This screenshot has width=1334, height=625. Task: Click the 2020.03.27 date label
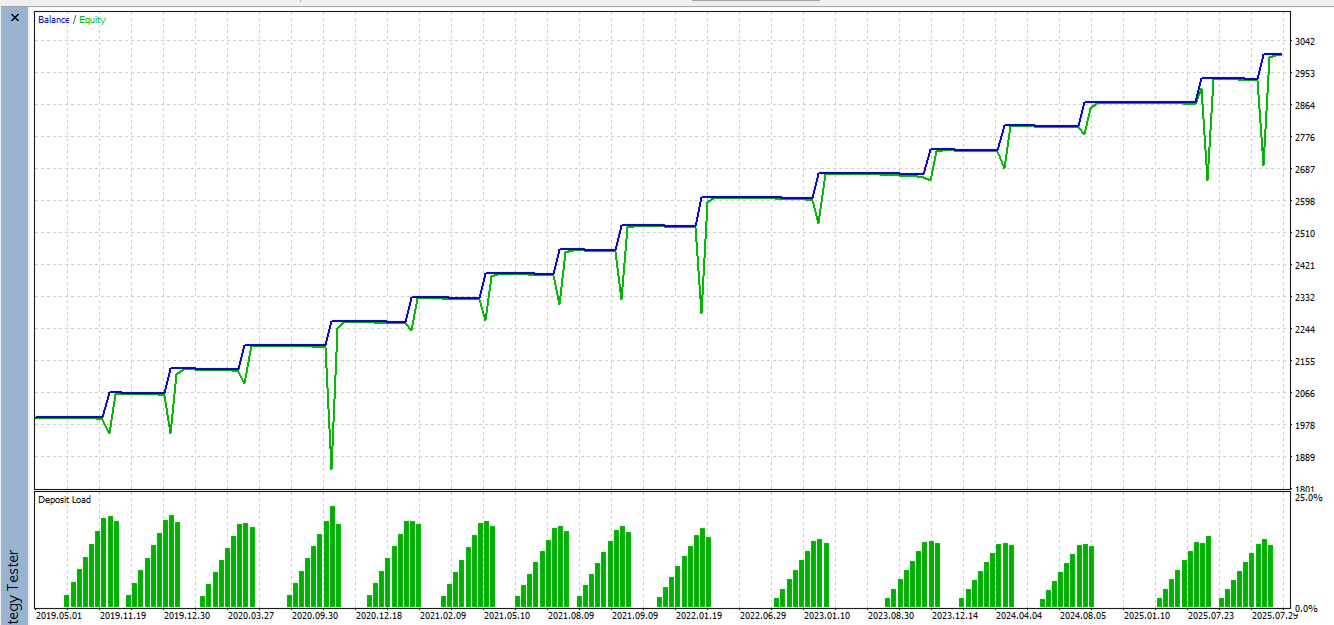(252, 616)
